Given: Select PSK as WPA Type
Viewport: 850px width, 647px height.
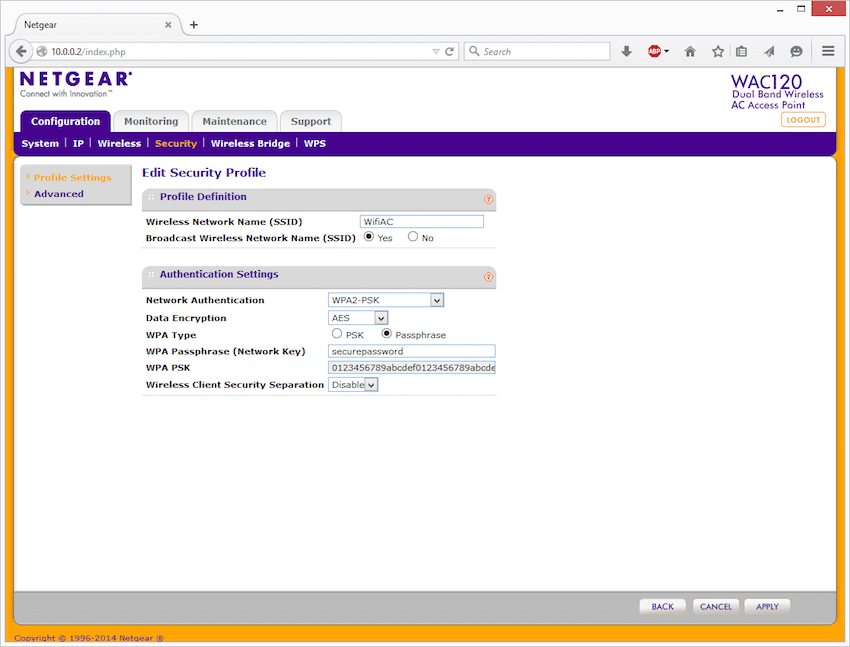Looking at the screenshot, I should tap(337, 333).
